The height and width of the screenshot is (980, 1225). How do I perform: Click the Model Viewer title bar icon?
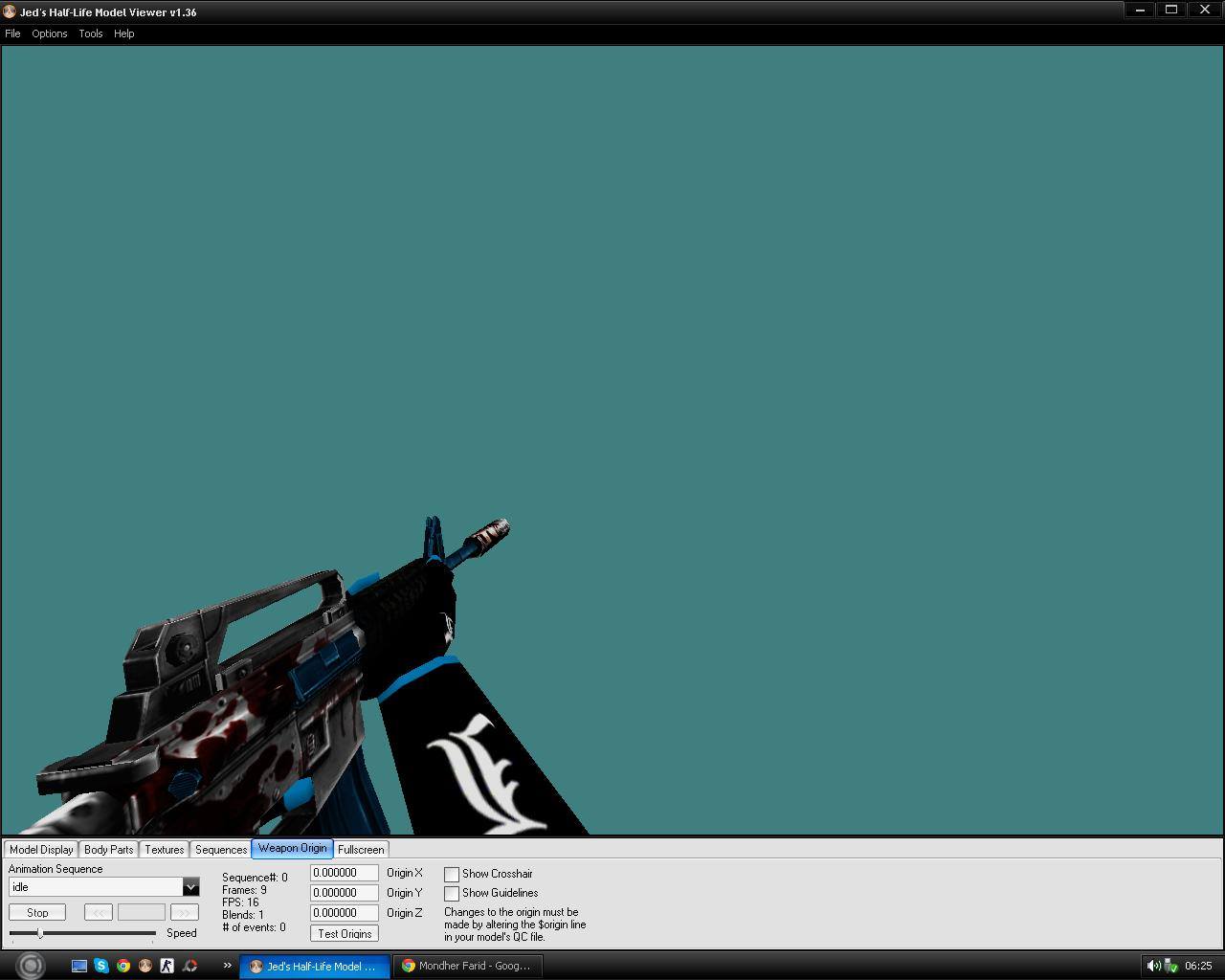click(x=10, y=11)
